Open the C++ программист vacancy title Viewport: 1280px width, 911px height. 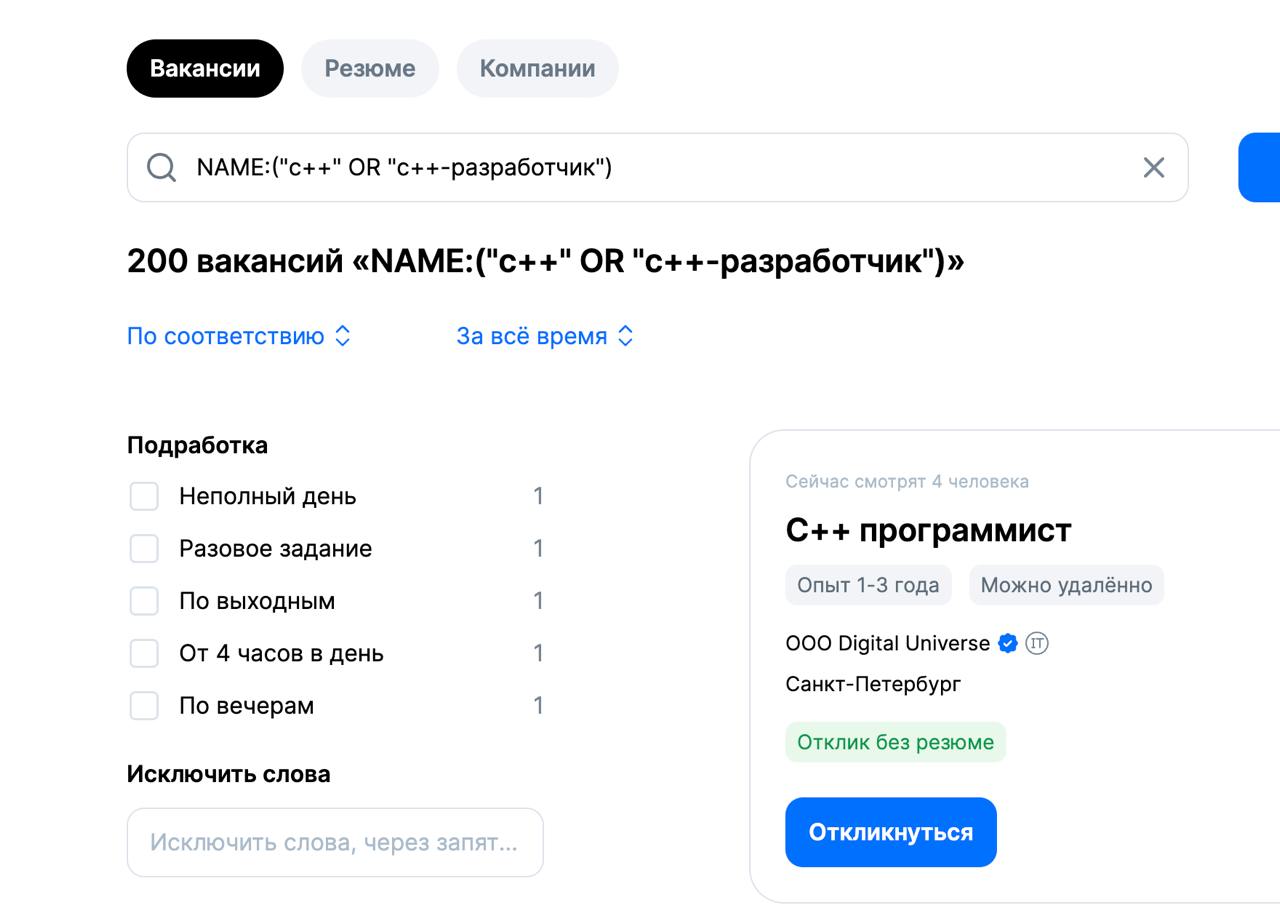[x=928, y=530]
